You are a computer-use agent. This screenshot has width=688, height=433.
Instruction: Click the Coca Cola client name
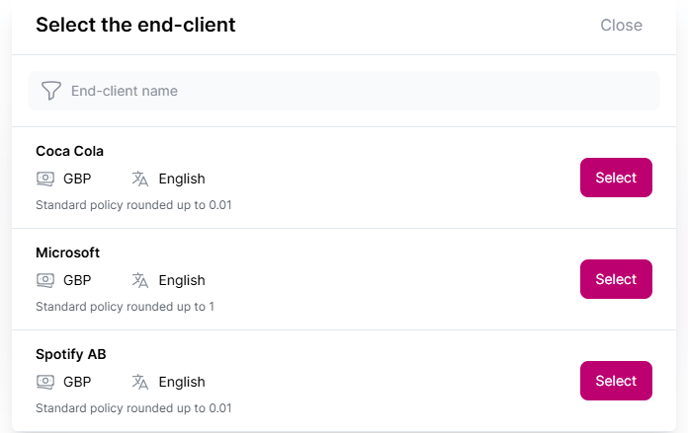pos(70,151)
